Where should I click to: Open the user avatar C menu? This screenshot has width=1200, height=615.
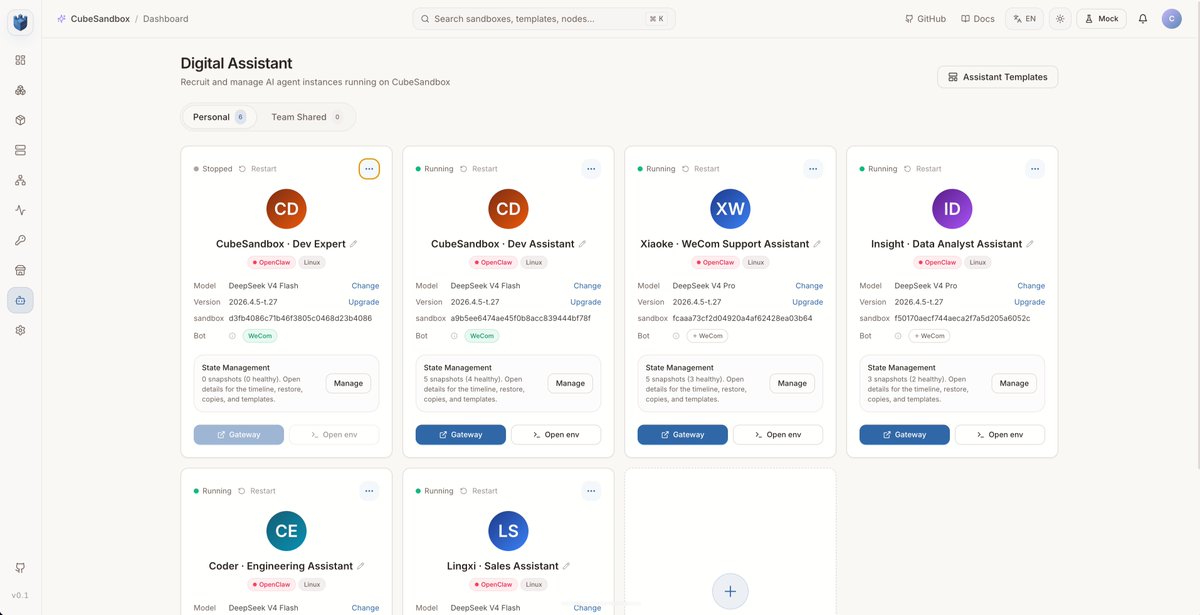pos(1172,18)
